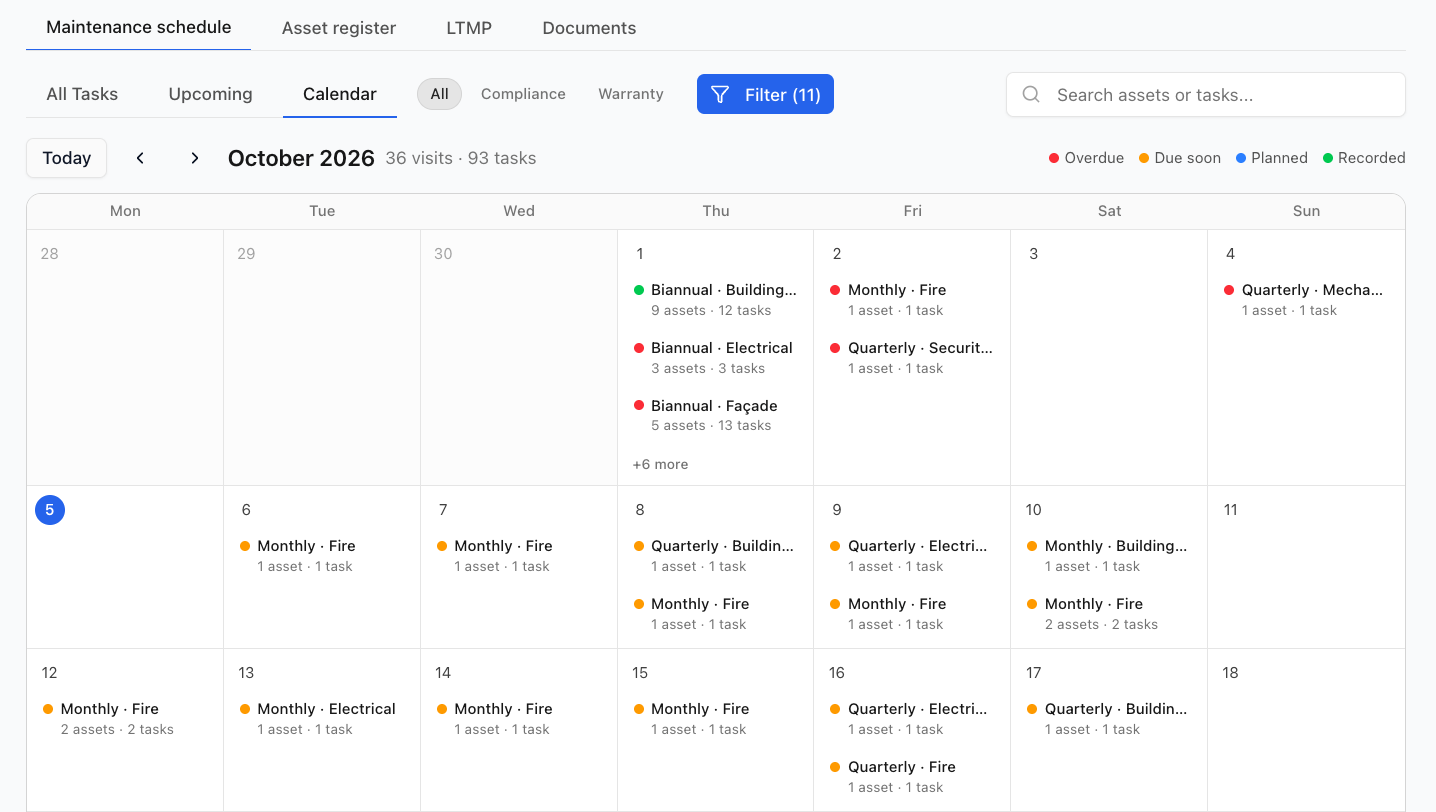Click the October 2026 heading

pos(301,158)
